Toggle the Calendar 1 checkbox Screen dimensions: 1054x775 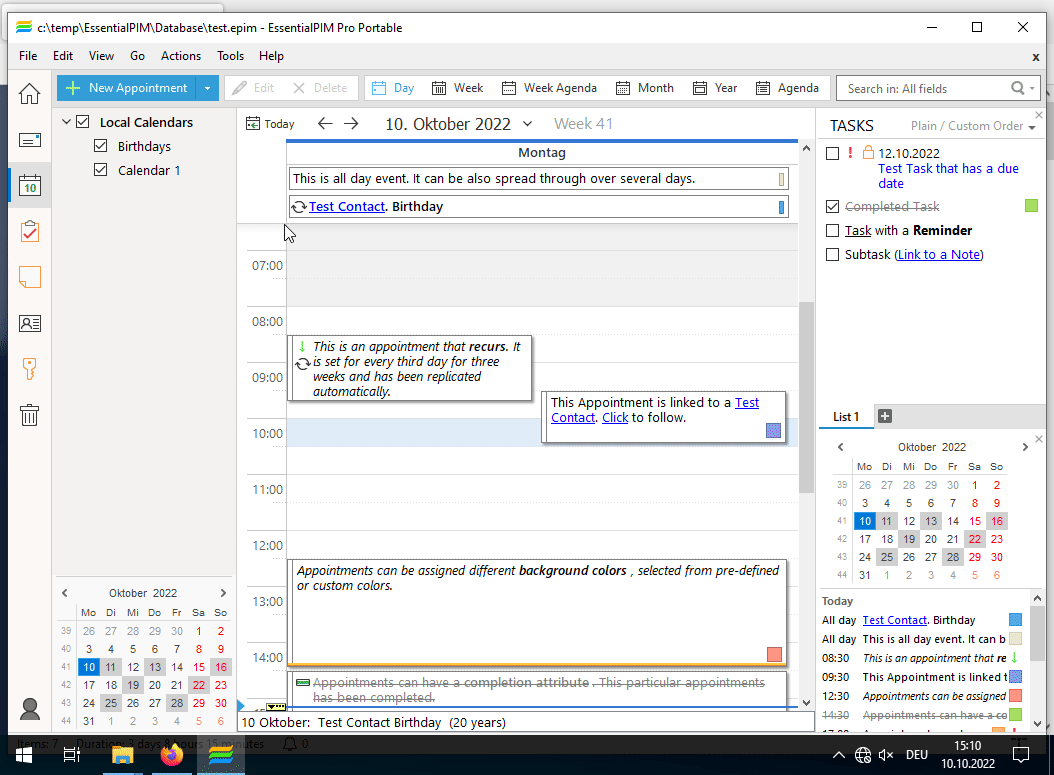[101, 170]
